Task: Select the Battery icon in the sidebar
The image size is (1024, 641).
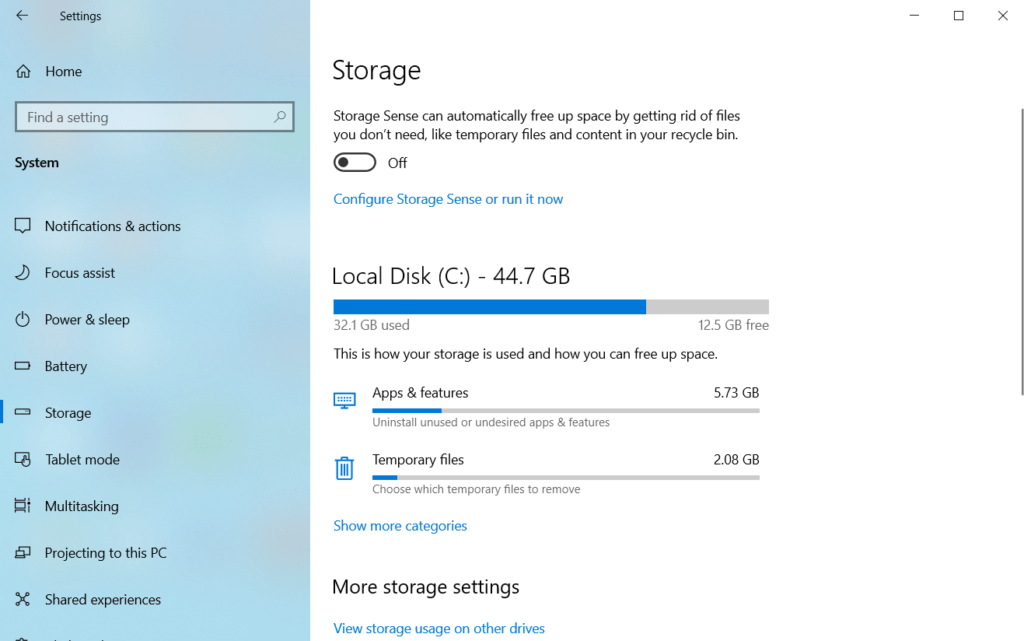Action: (x=23, y=366)
